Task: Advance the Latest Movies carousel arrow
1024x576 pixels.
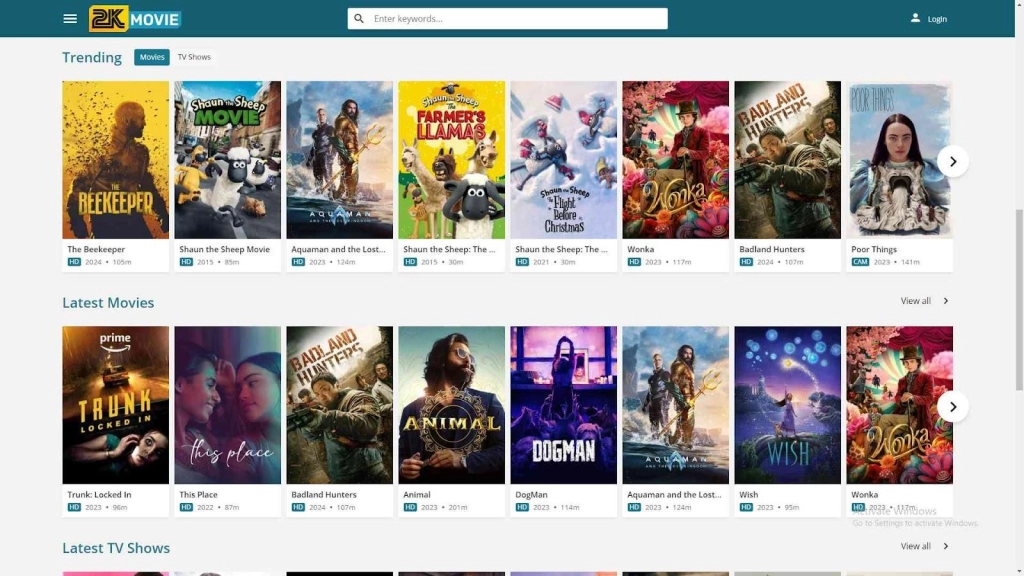Action: coord(953,407)
